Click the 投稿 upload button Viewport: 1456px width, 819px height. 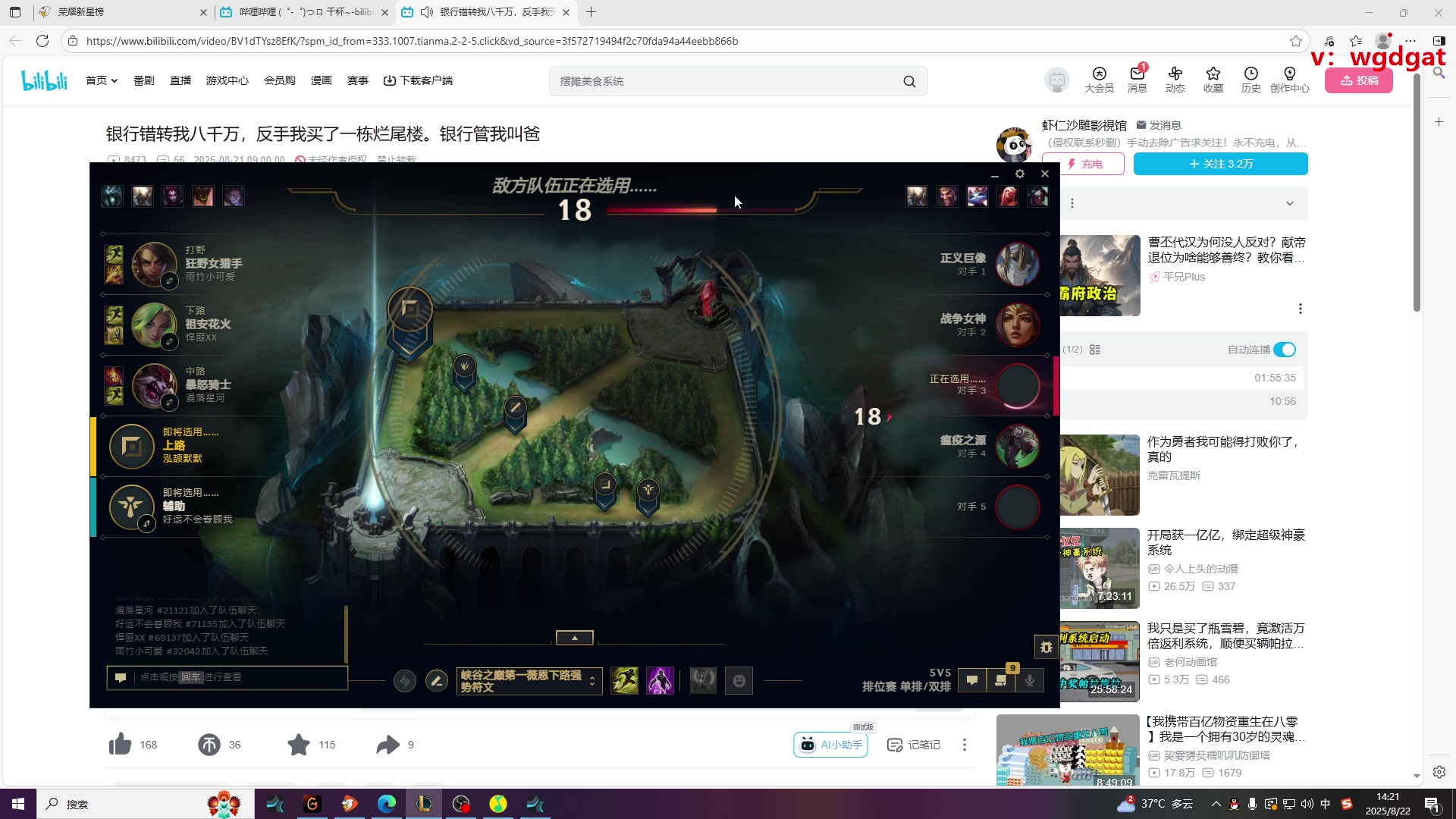[x=1359, y=80]
